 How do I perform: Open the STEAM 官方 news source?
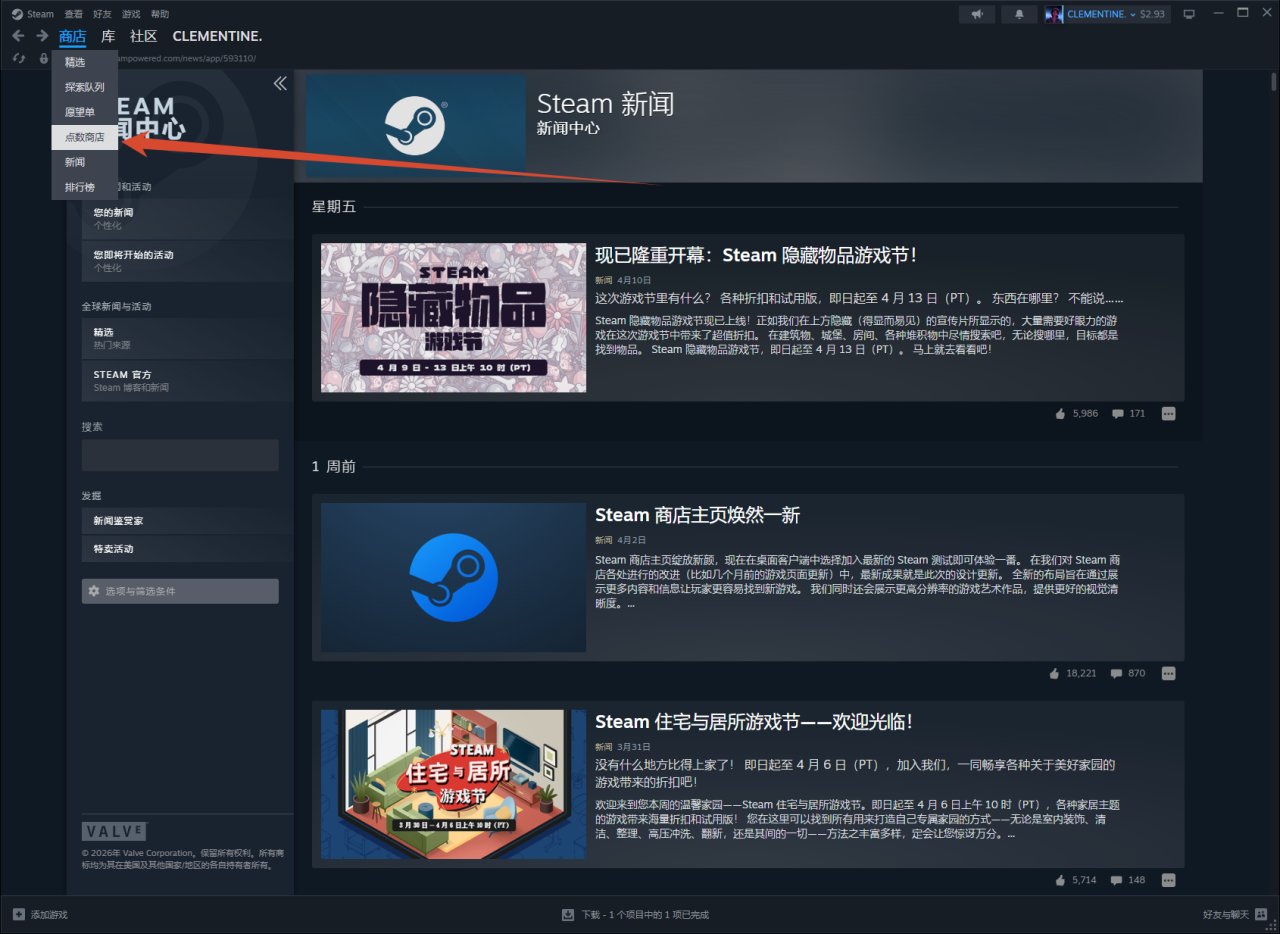[x=187, y=380]
